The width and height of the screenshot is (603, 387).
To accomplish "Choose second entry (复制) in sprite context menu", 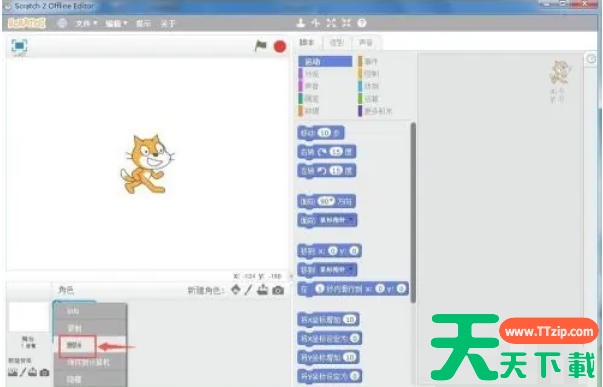I will tap(90, 328).
